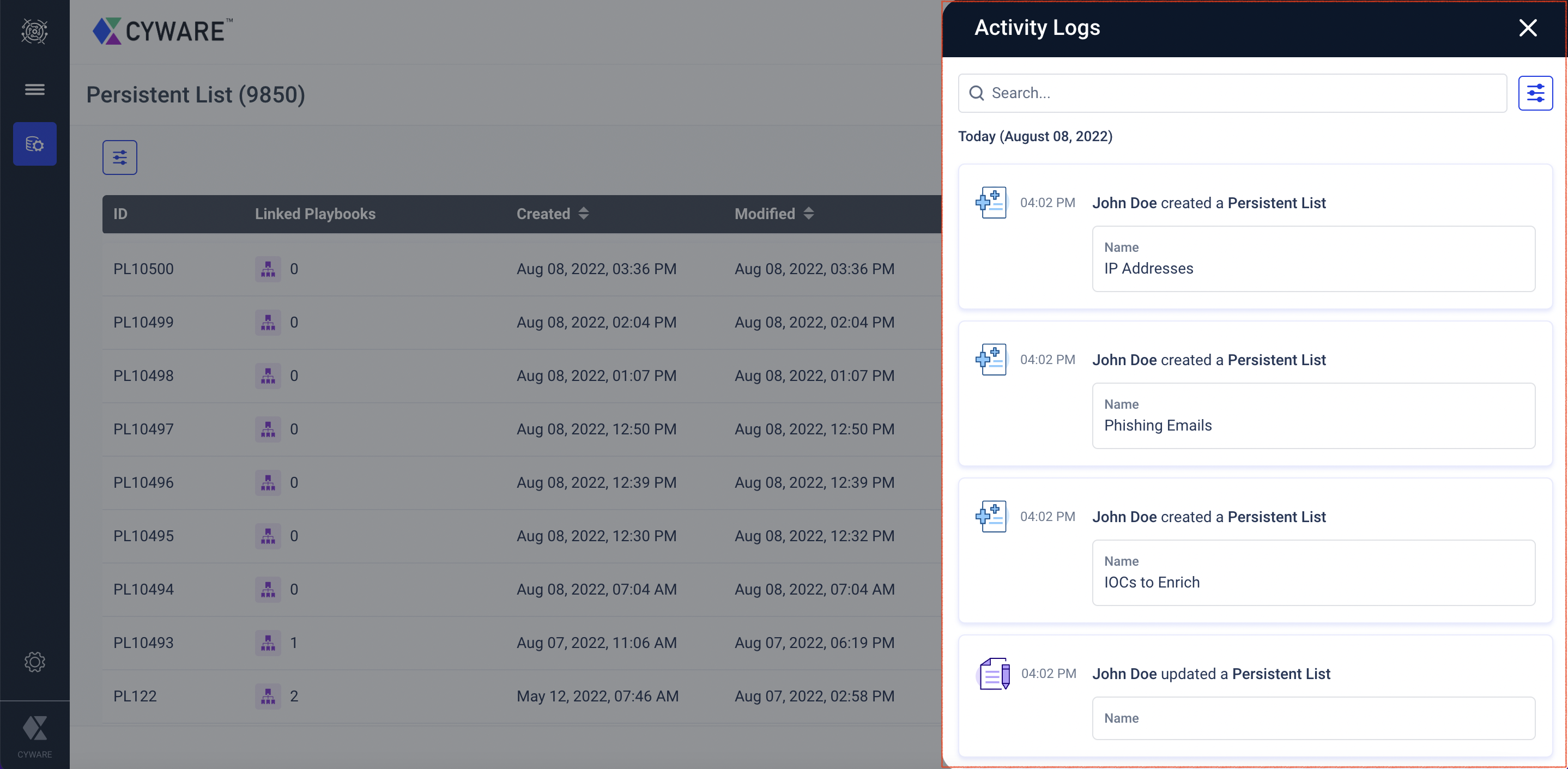The width and height of the screenshot is (1568, 769).
Task: Click the top-left Cyware Orchestrate logo icon
Action: 35,31
